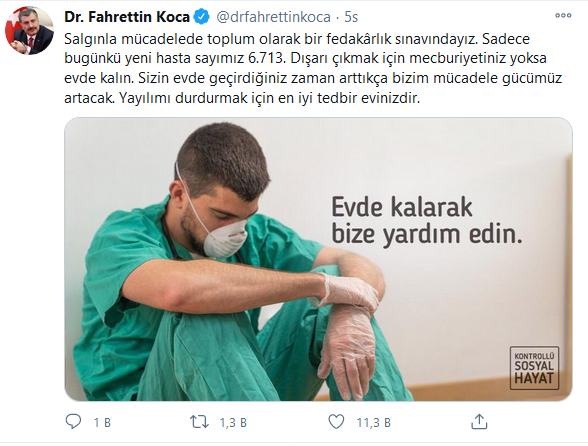This screenshot has width=588, height=446.
Task: Retweet this post using the retweet icon
Action: point(199,422)
